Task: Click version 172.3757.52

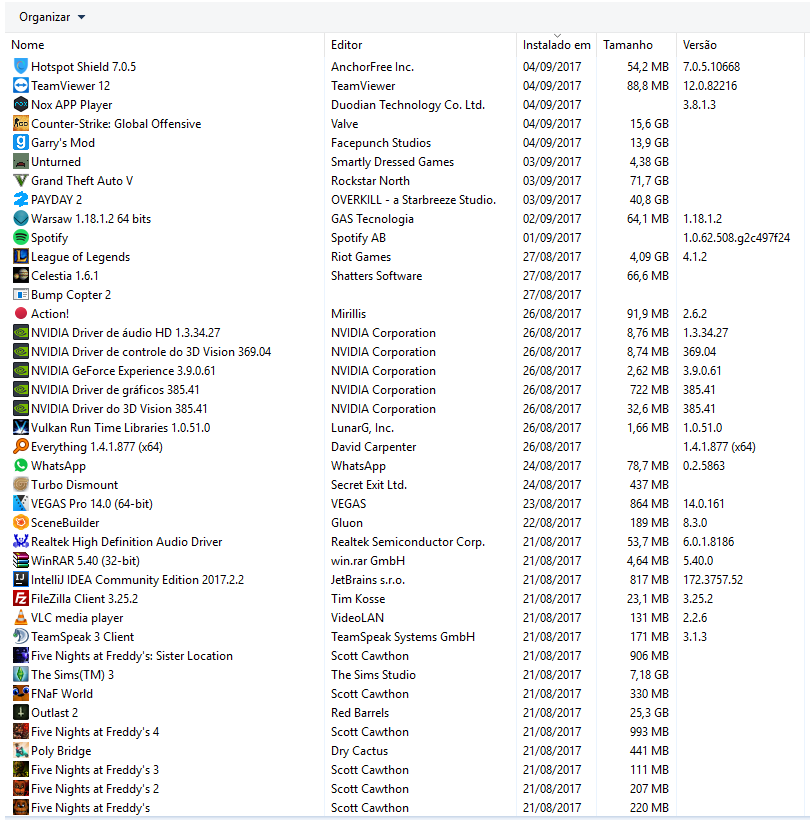Action: [x=713, y=579]
